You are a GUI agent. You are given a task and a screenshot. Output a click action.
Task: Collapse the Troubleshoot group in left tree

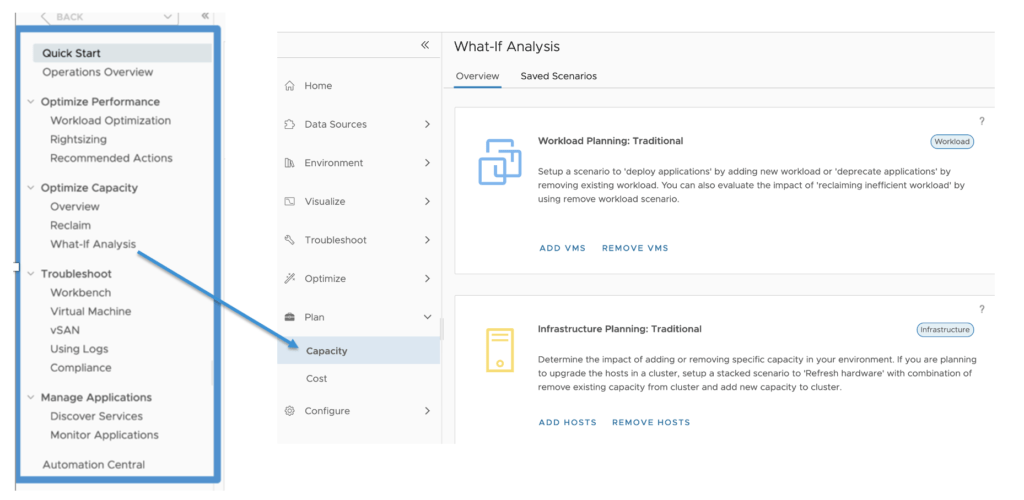[x=31, y=274]
